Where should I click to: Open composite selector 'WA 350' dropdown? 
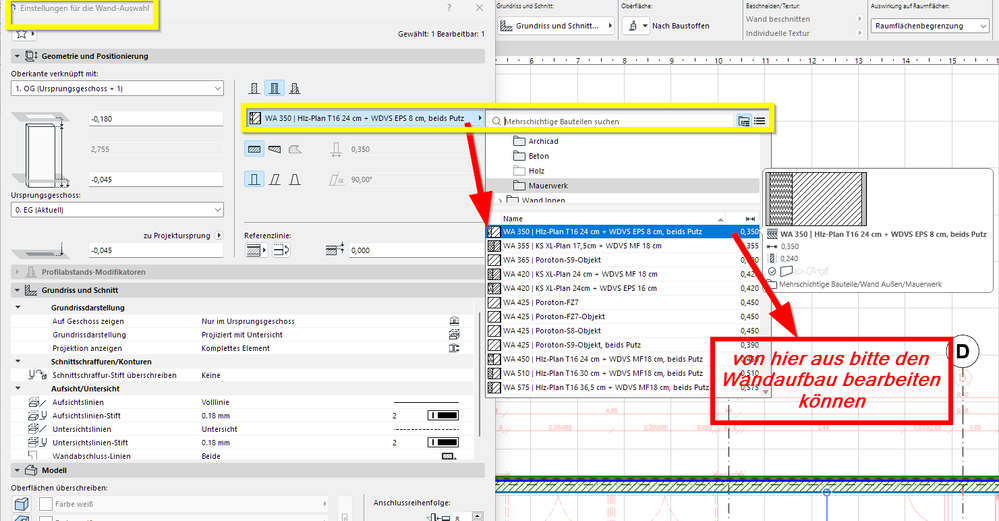(x=365, y=118)
